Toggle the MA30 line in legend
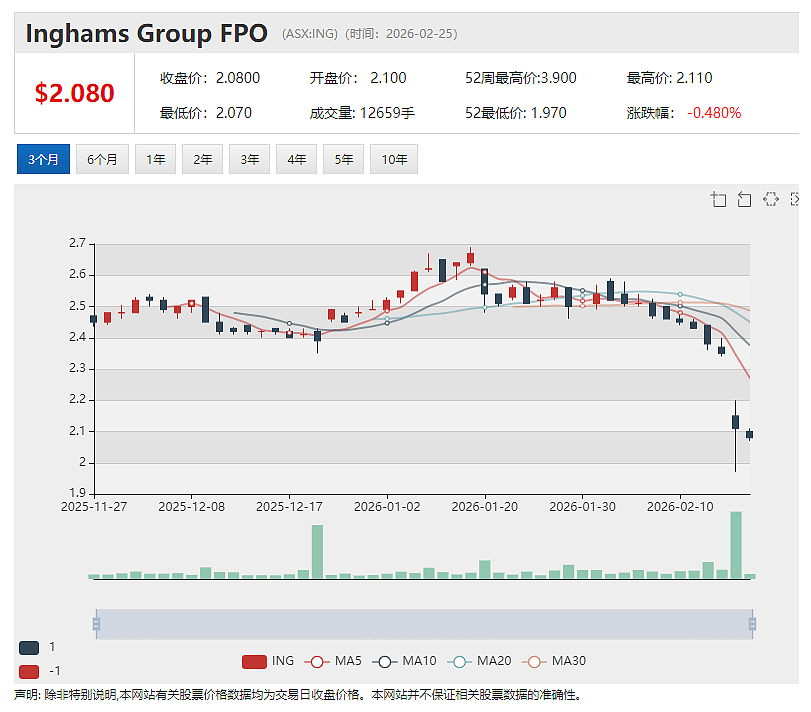Image resolution: width=811 pixels, height=712 pixels. (x=554, y=661)
